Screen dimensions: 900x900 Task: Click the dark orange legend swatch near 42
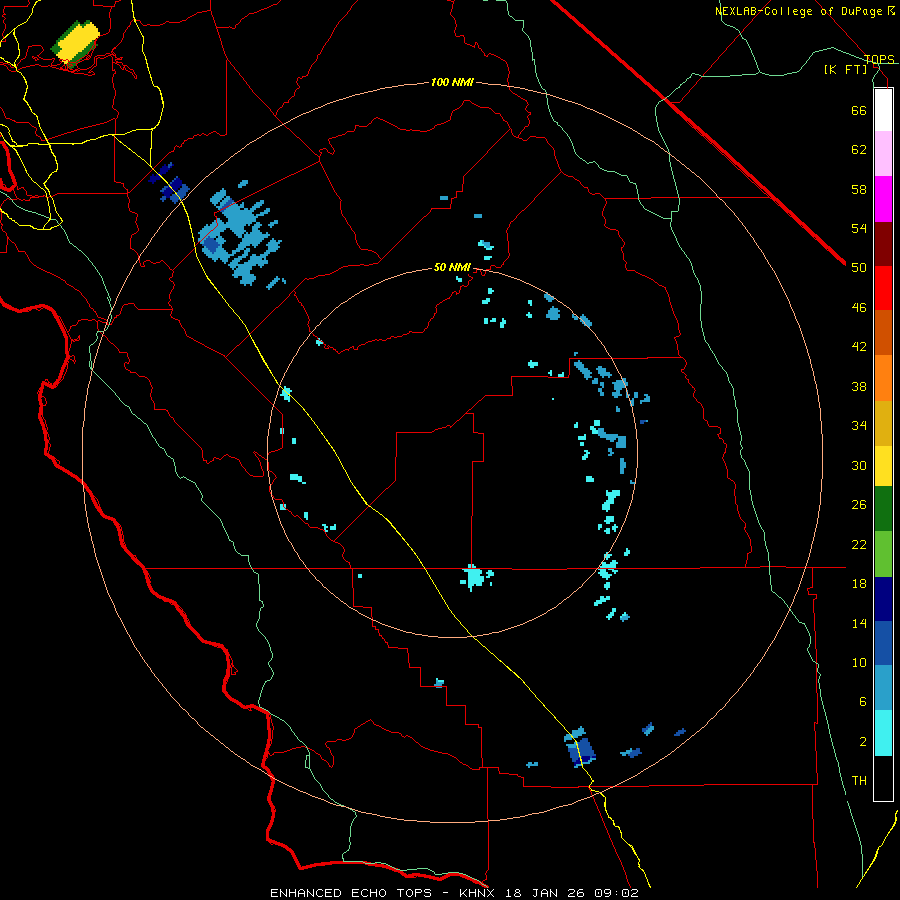pyautogui.click(x=883, y=333)
